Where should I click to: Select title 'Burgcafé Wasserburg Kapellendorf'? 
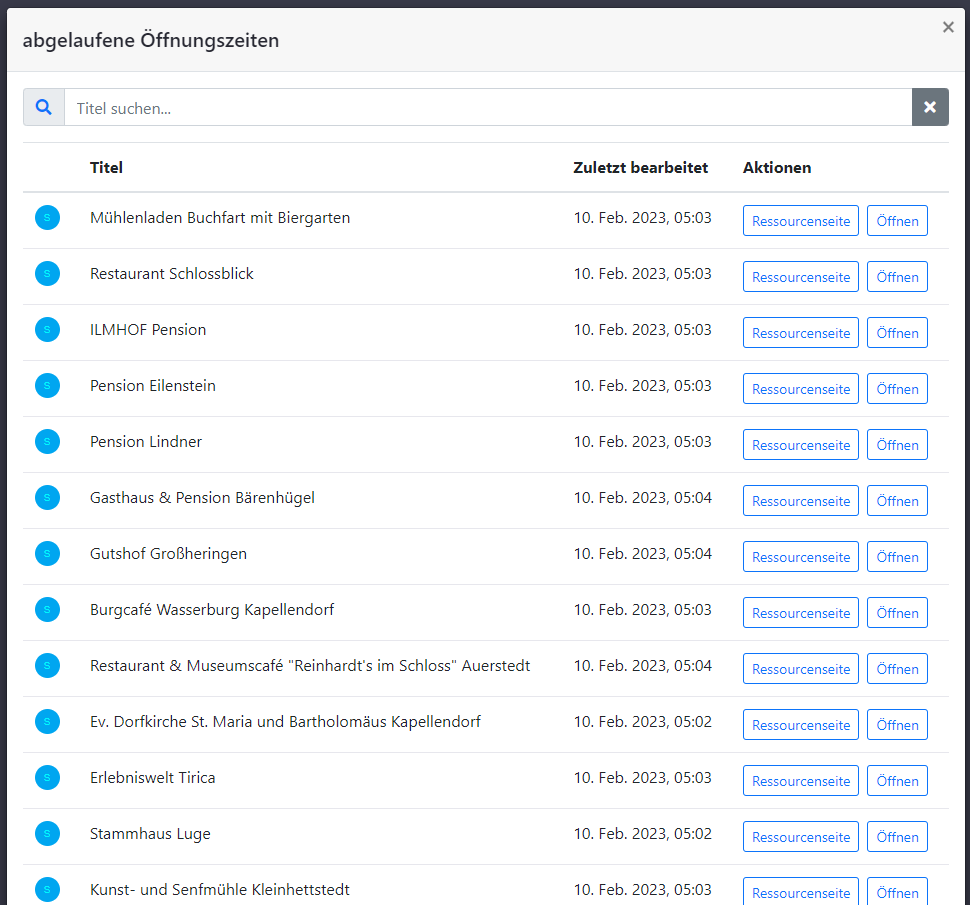click(x=212, y=610)
